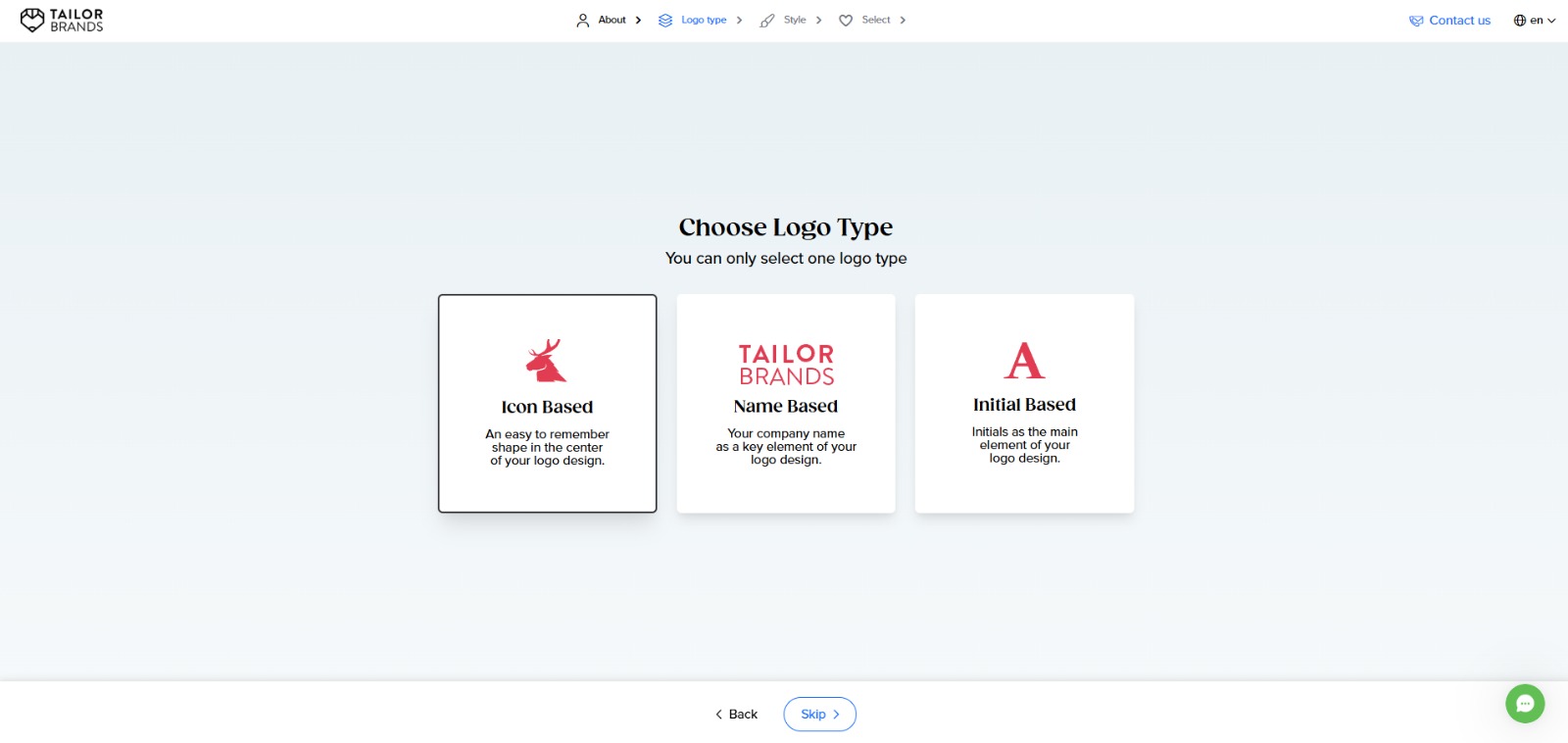The height and width of the screenshot is (743, 1568).
Task: Open the green chat support bubble
Action: [1525, 704]
